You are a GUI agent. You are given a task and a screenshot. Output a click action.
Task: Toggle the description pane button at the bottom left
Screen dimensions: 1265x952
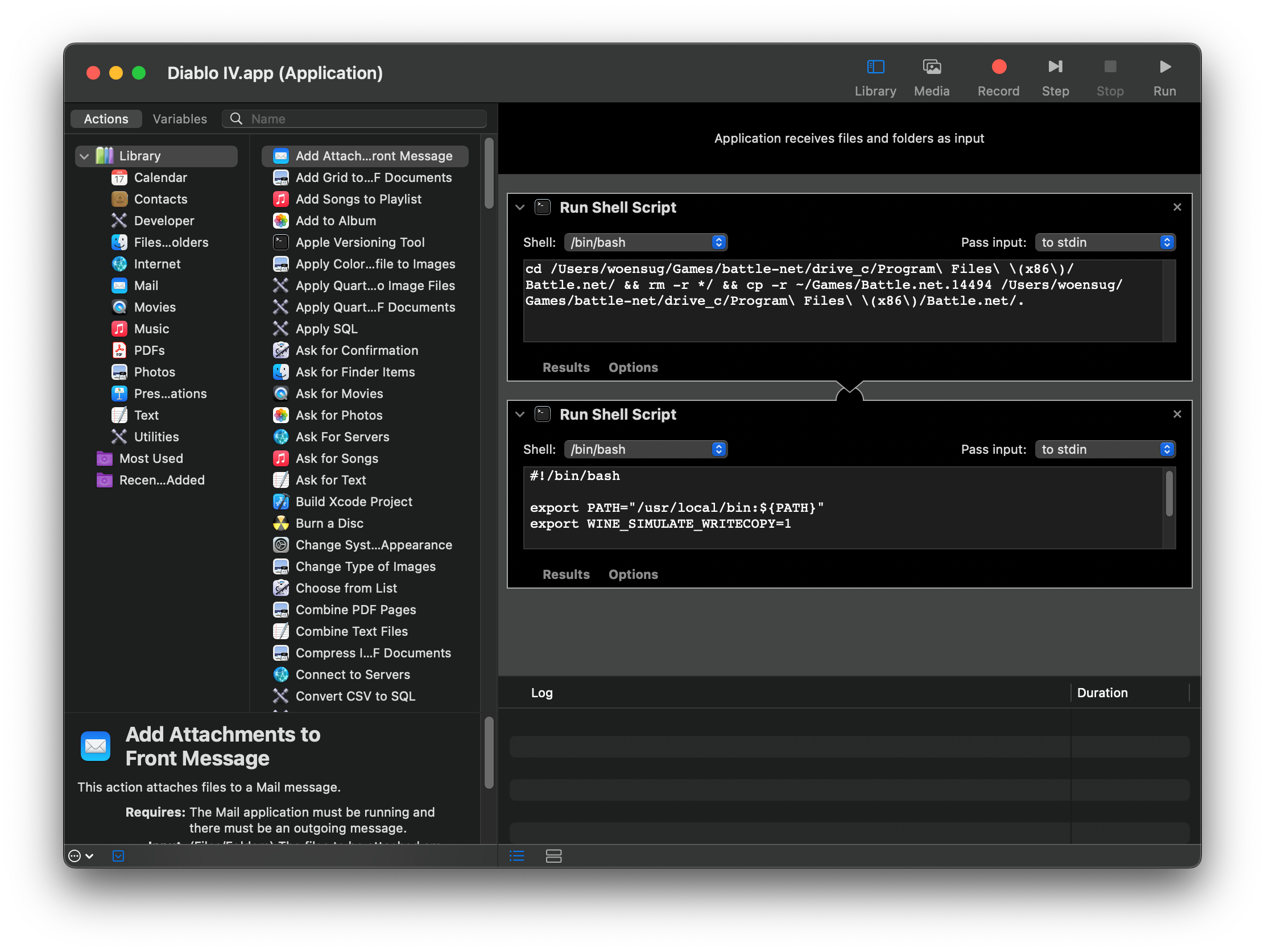coord(118,856)
